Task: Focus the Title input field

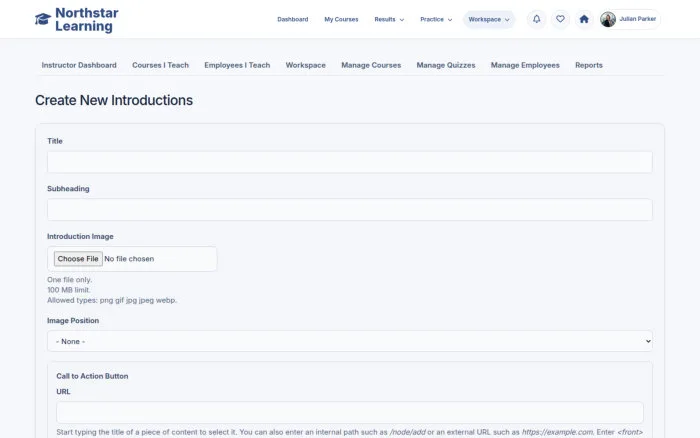Action: pyautogui.click(x=350, y=162)
